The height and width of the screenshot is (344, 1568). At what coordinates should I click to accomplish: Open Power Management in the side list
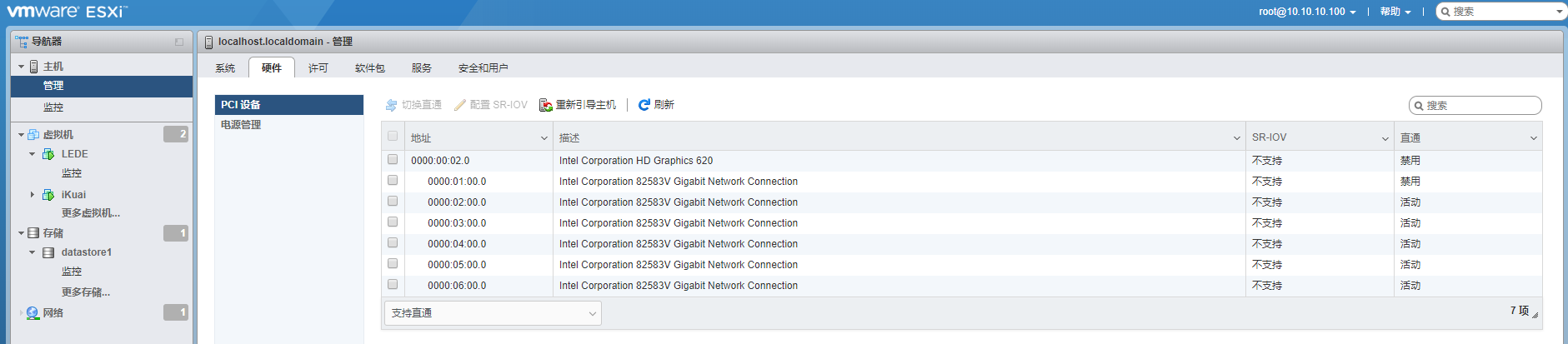[x=241, y=125]
